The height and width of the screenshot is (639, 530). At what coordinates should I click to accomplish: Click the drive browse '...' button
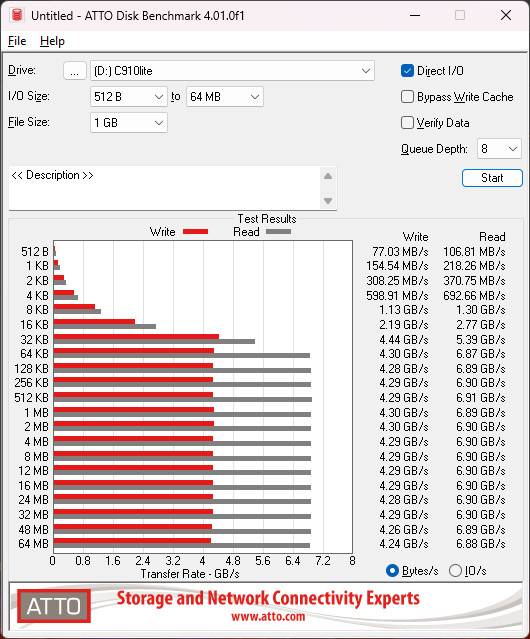pyautogui.click(x=75, y=71)
